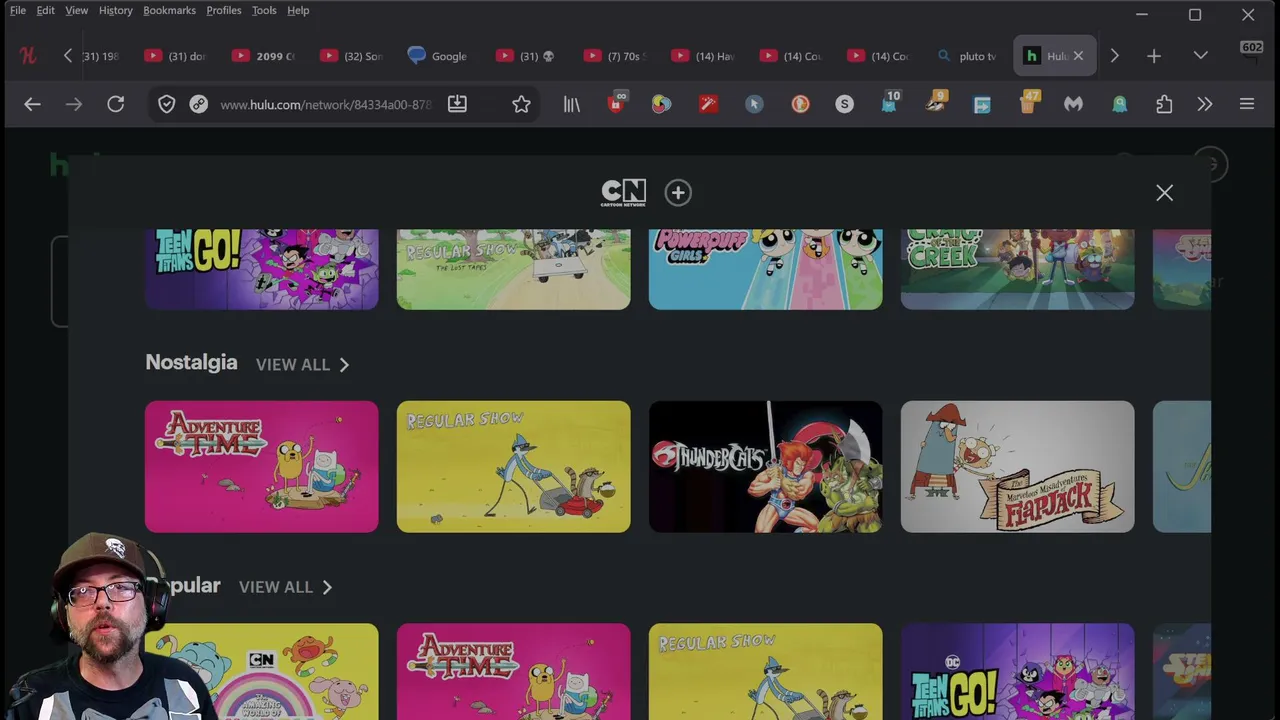The image size is (1280, 720).
Task: Open Regular Show: The Lost Tapes thumbnail
Action: click(x=514, y=269)
